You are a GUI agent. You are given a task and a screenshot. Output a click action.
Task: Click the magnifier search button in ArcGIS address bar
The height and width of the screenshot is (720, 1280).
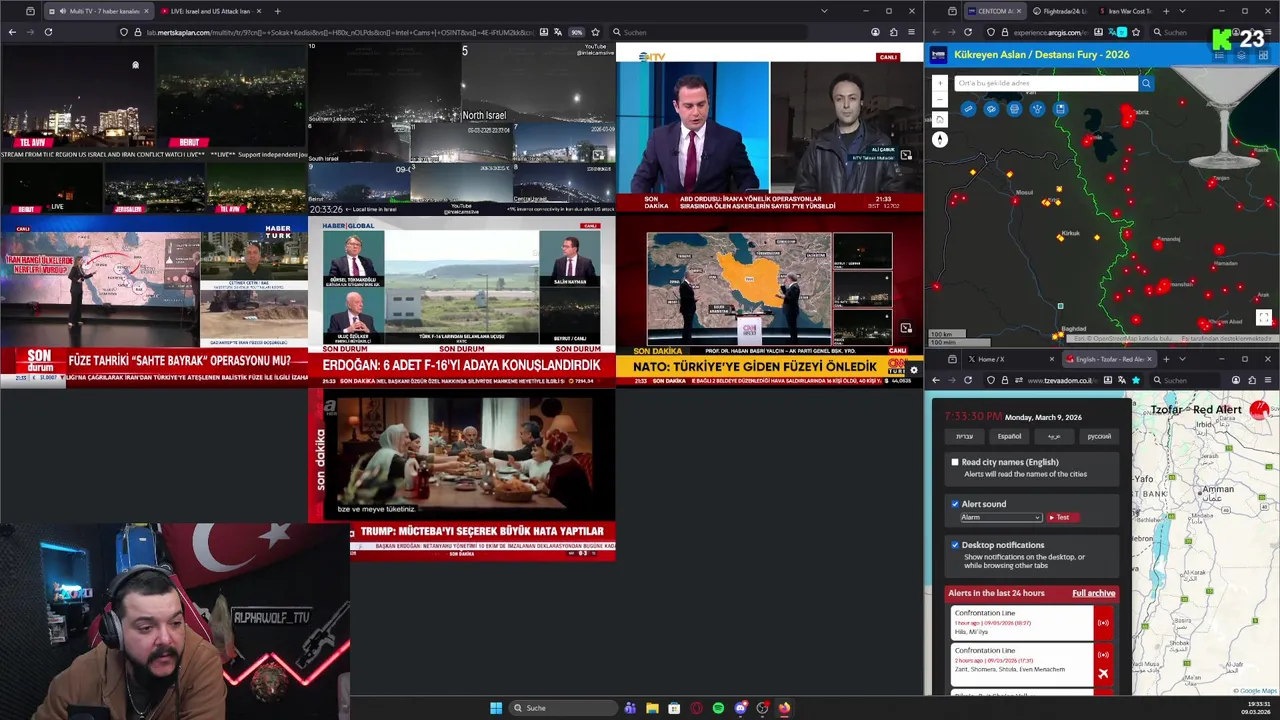(x=1147, y=84)
